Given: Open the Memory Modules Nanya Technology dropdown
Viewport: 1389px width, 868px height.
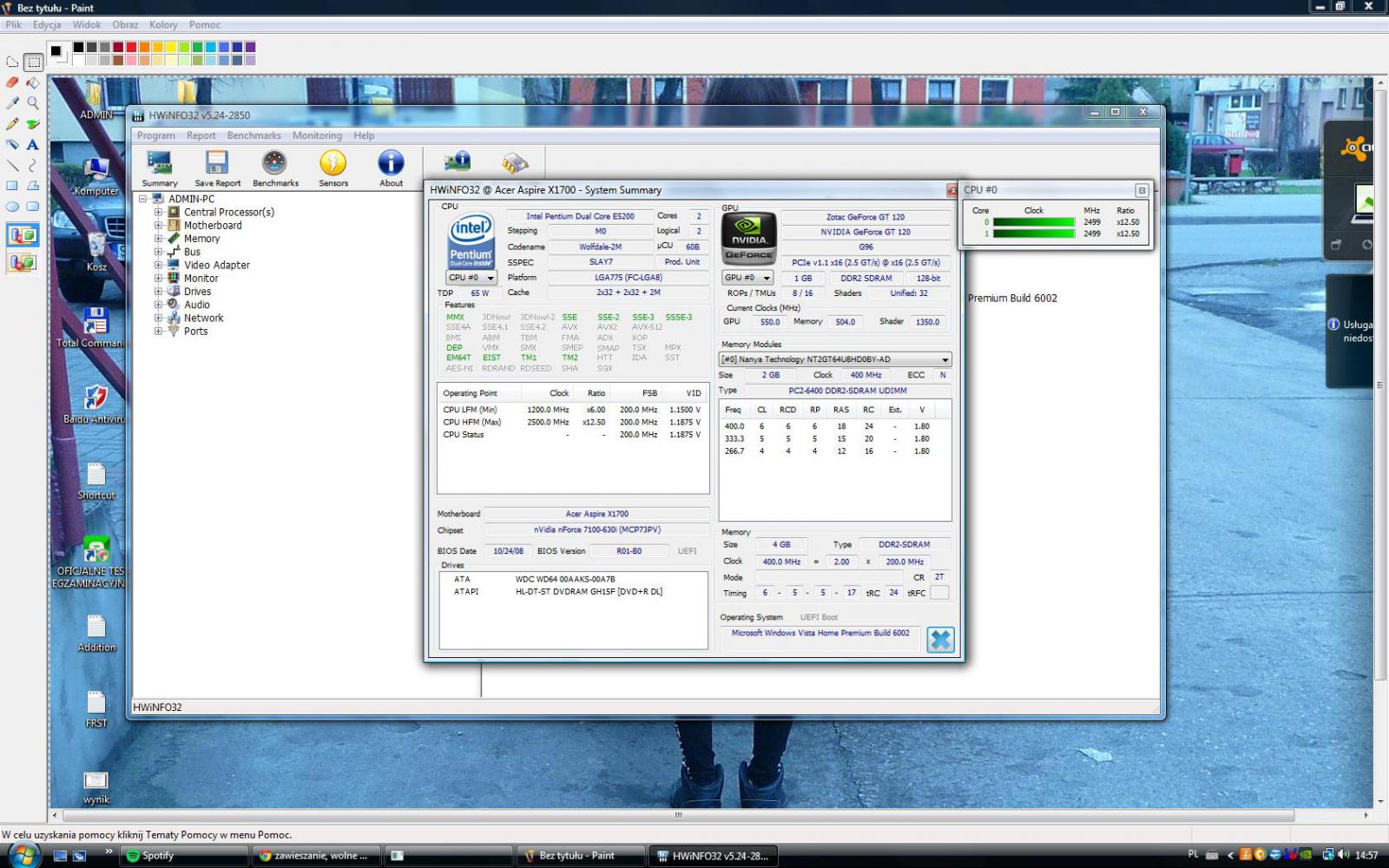Looking at the screenshot, I should click(x=835, y=359).
